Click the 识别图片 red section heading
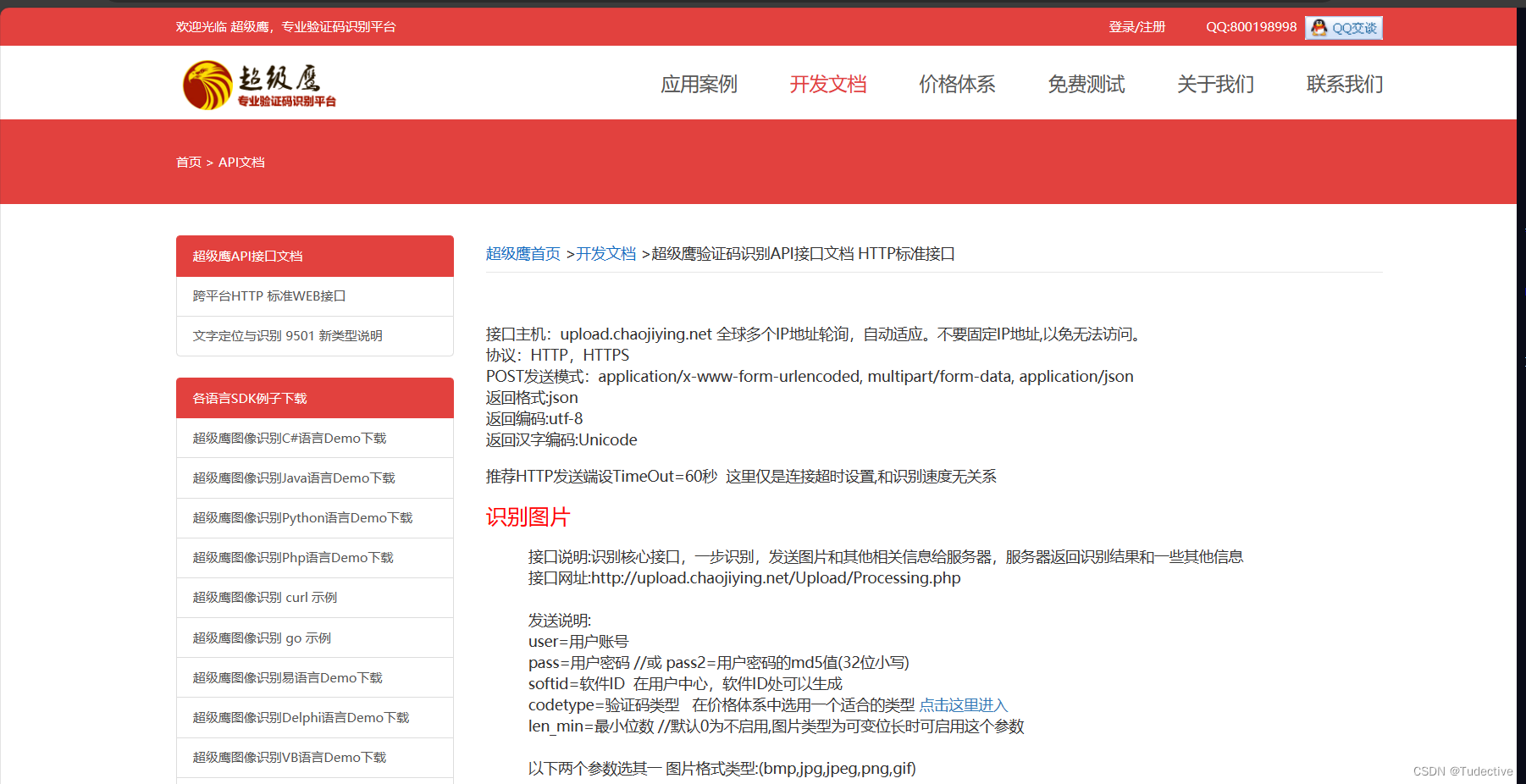This screenshot has height=784, width=1526. click(x=528, y=516)
